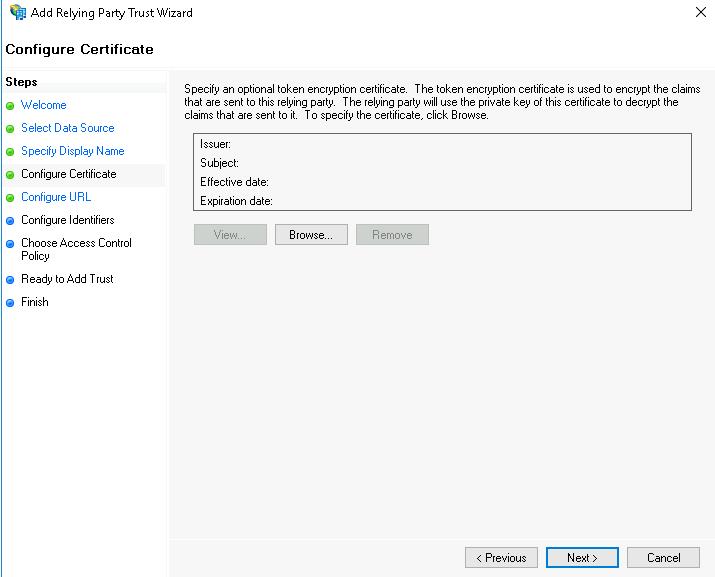Click the green bullet beside Select Data Source
This screenshot has width=715, height=577.
[x=10, y=129]
